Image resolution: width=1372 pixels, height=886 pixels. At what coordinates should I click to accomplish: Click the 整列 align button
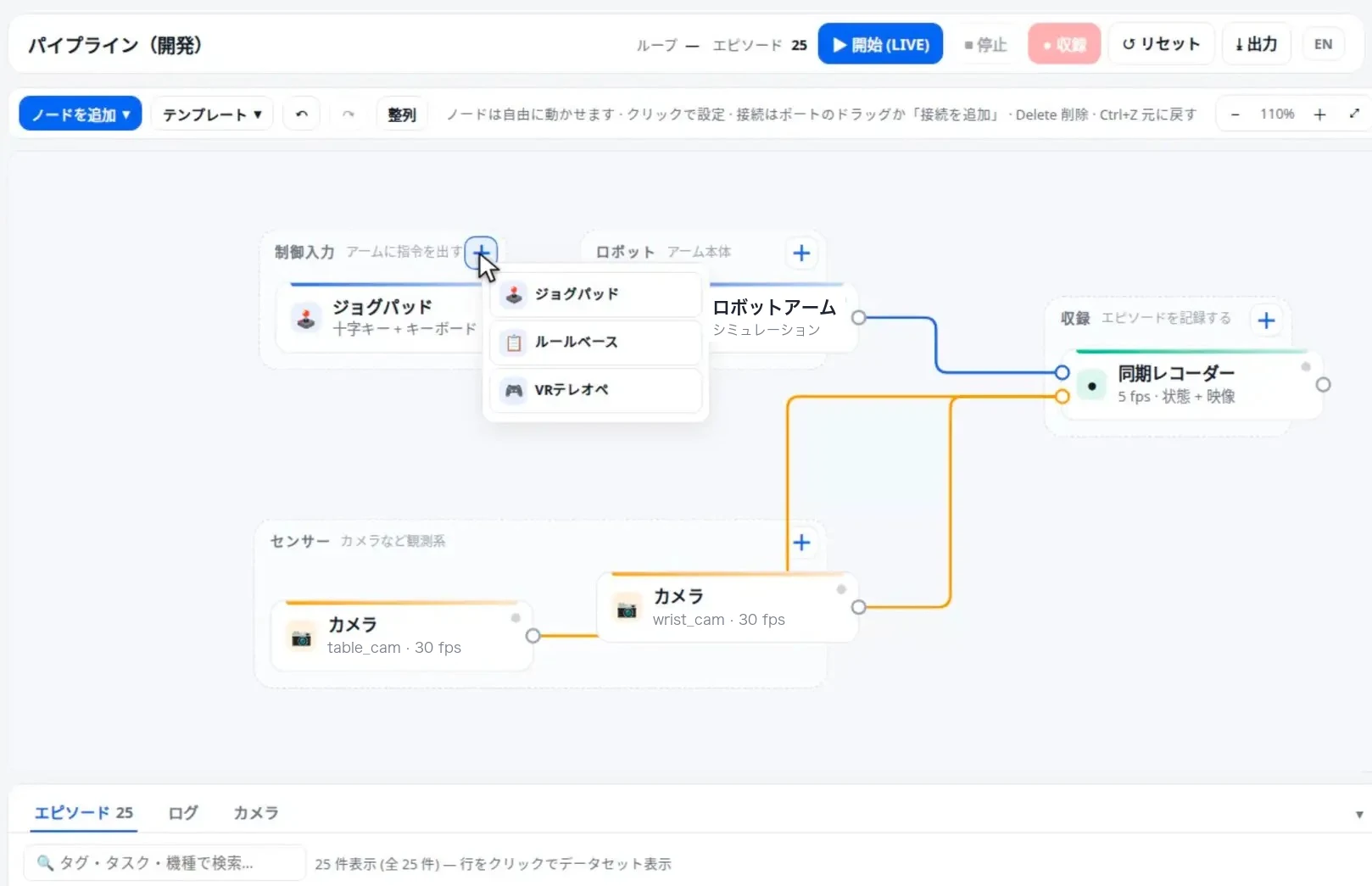(x=402, y=114)
